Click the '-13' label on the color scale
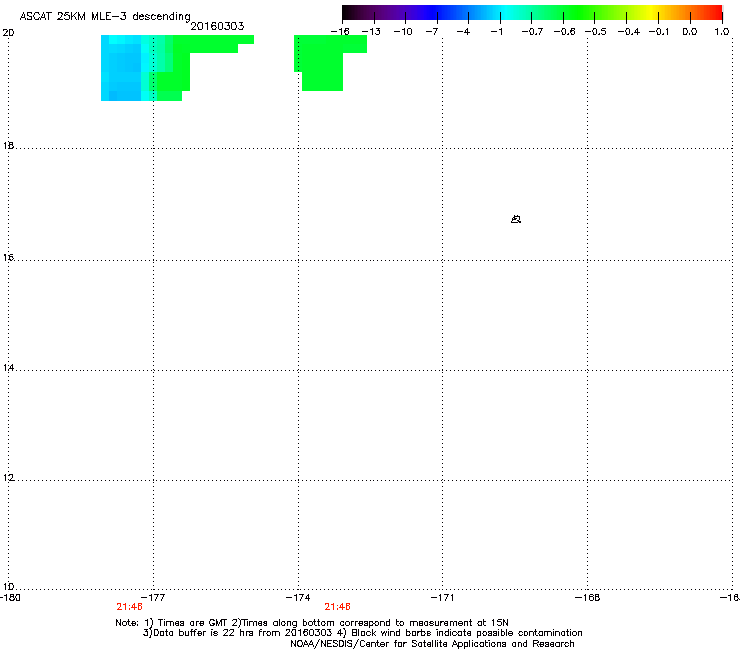 [x=371, y=32]
